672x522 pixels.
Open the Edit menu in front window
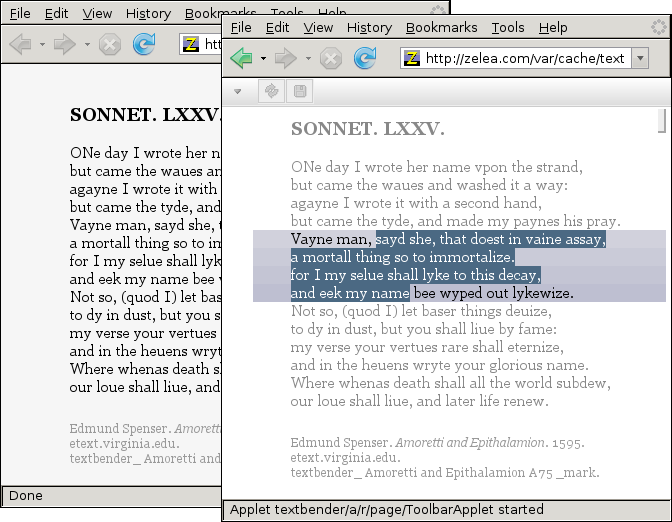coord(277,27)
